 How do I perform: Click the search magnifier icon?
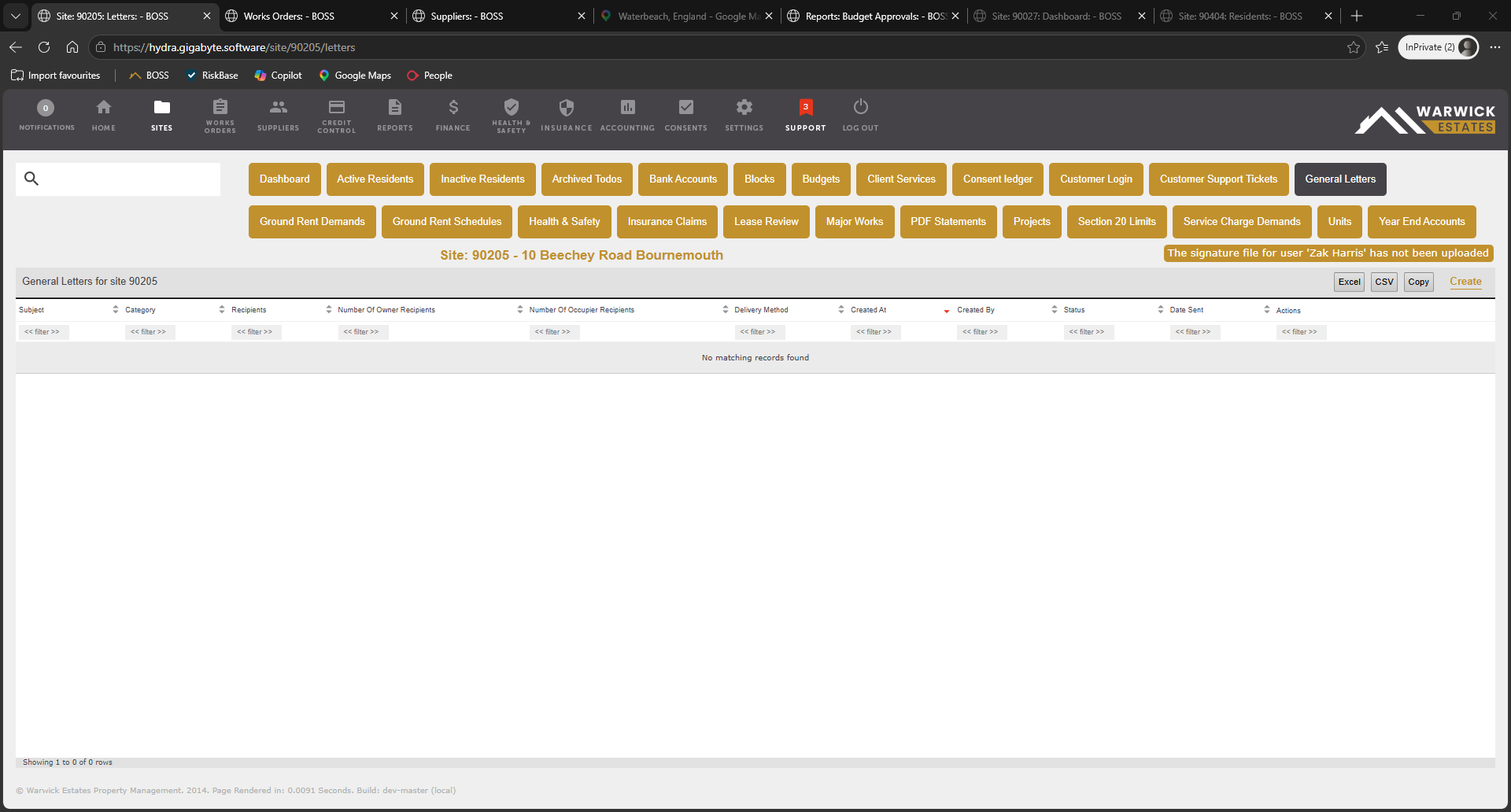[x=31, y=179]
